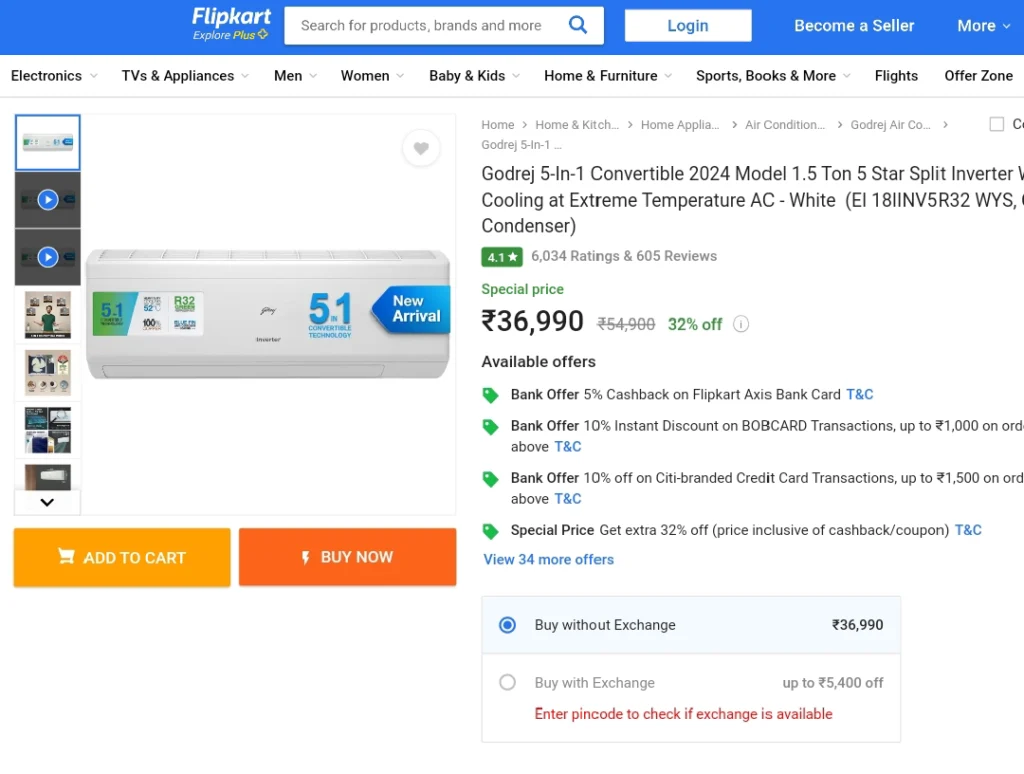Play the second product video thumbnail
This screenshot has width=1024, height=774.
pyautogui.click(x=48, y=257)
